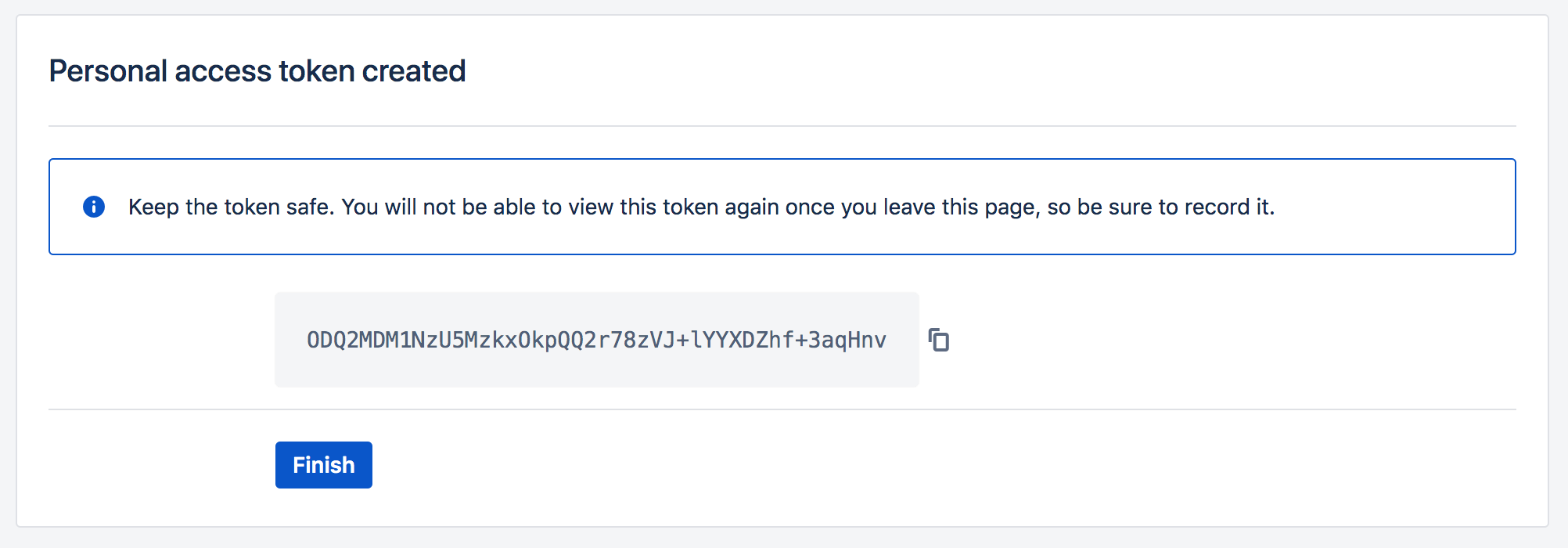1568x548 pixels.
Task: Select the generated token text ODQ2MDM1…
Action: tap(596, 340)
